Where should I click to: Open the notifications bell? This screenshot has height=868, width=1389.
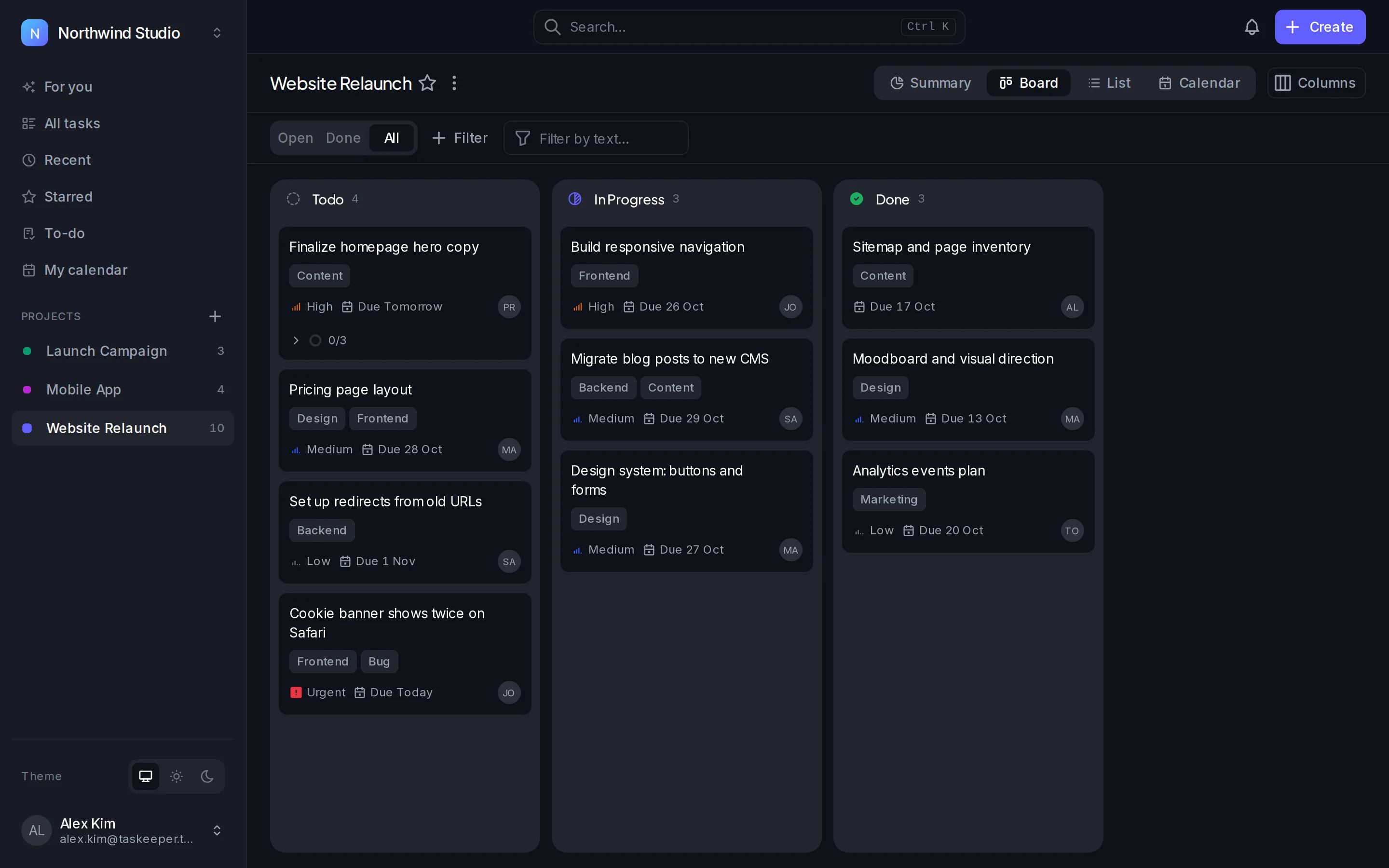[1251, 27]
